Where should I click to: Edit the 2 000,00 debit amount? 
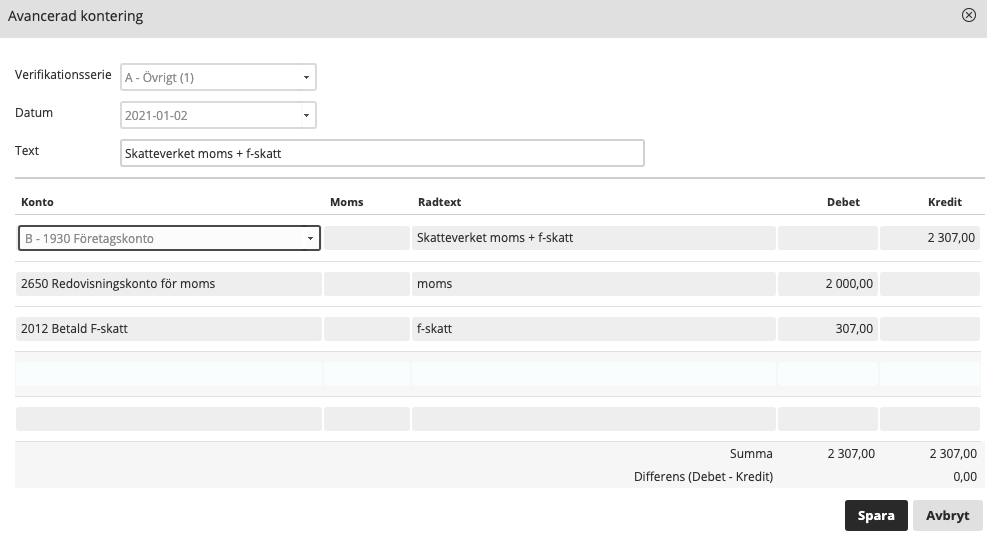pos(828,284)
